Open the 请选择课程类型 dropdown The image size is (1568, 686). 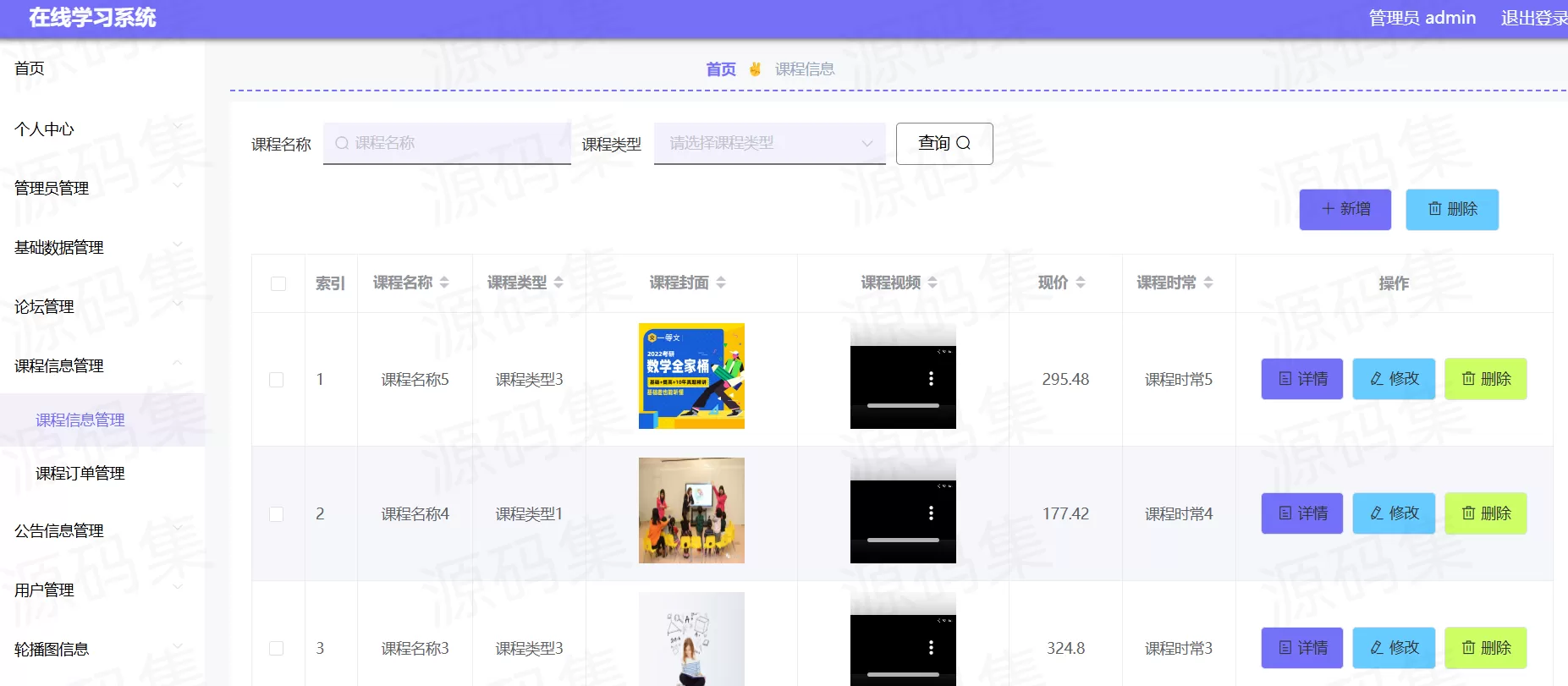770,144
